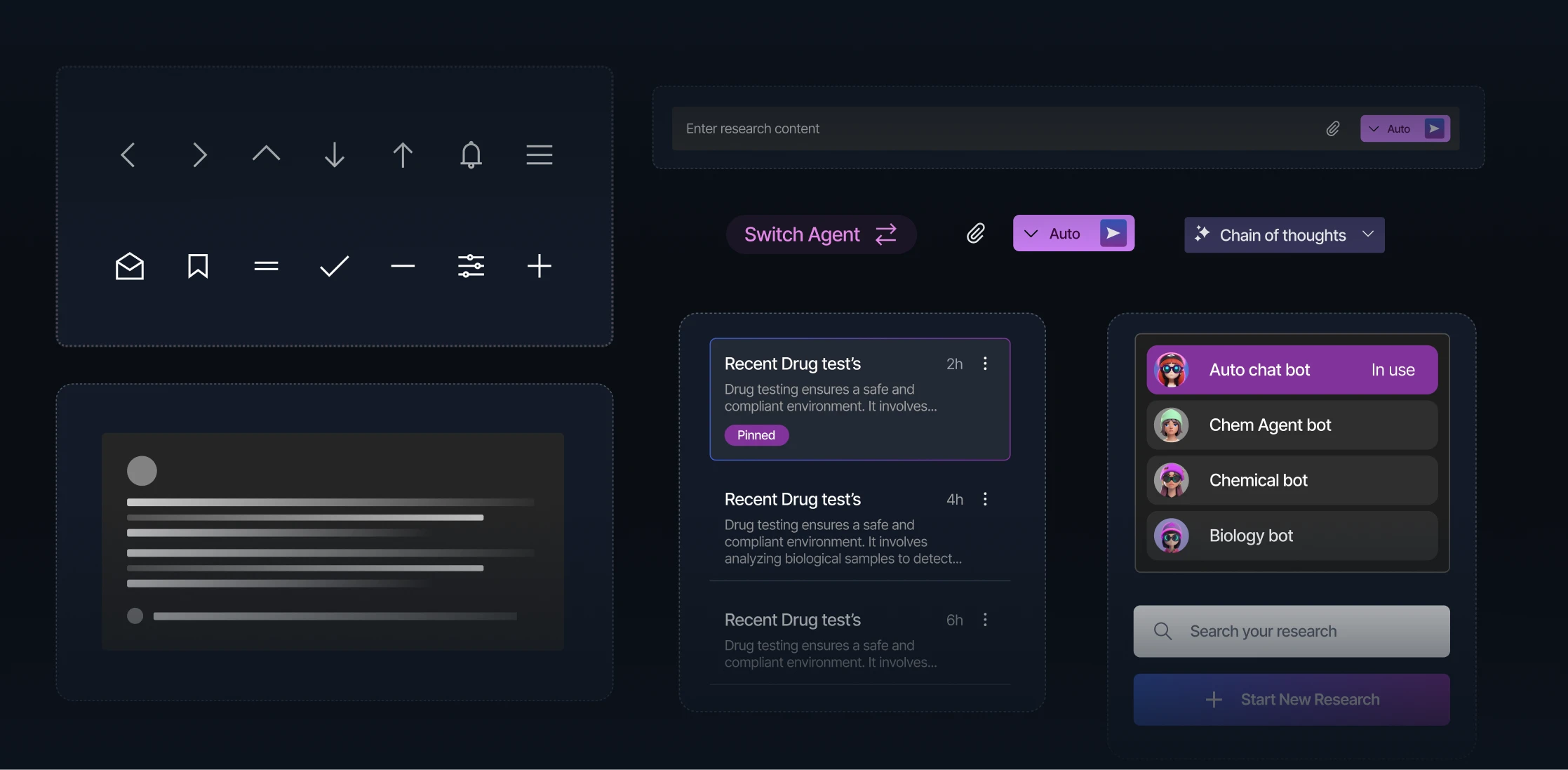The height and width of the screenshot is (770, 1568).
Task: Expand the Chain of thoughts dropdown
Action: click(1283, 234)
